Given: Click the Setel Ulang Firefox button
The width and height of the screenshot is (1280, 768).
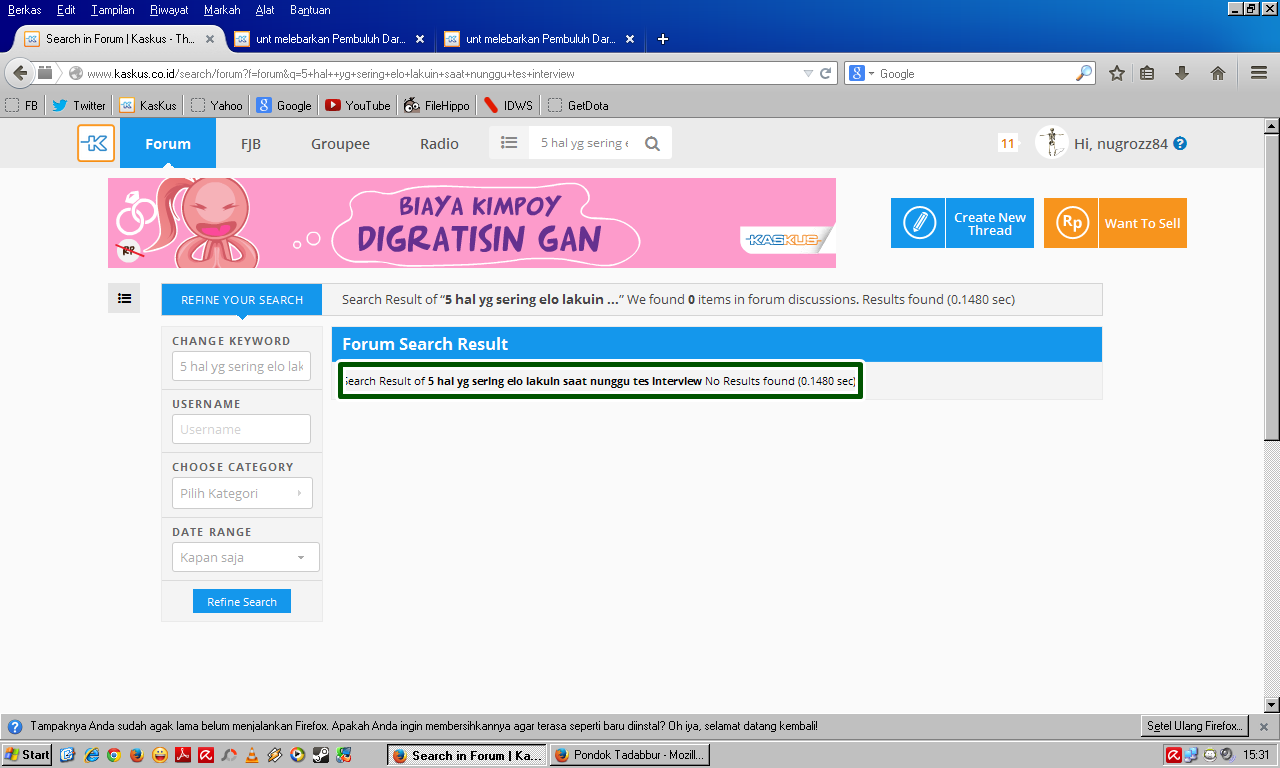Looking at the screenshot, I should pyautogui.click(x=1195, y=726).
